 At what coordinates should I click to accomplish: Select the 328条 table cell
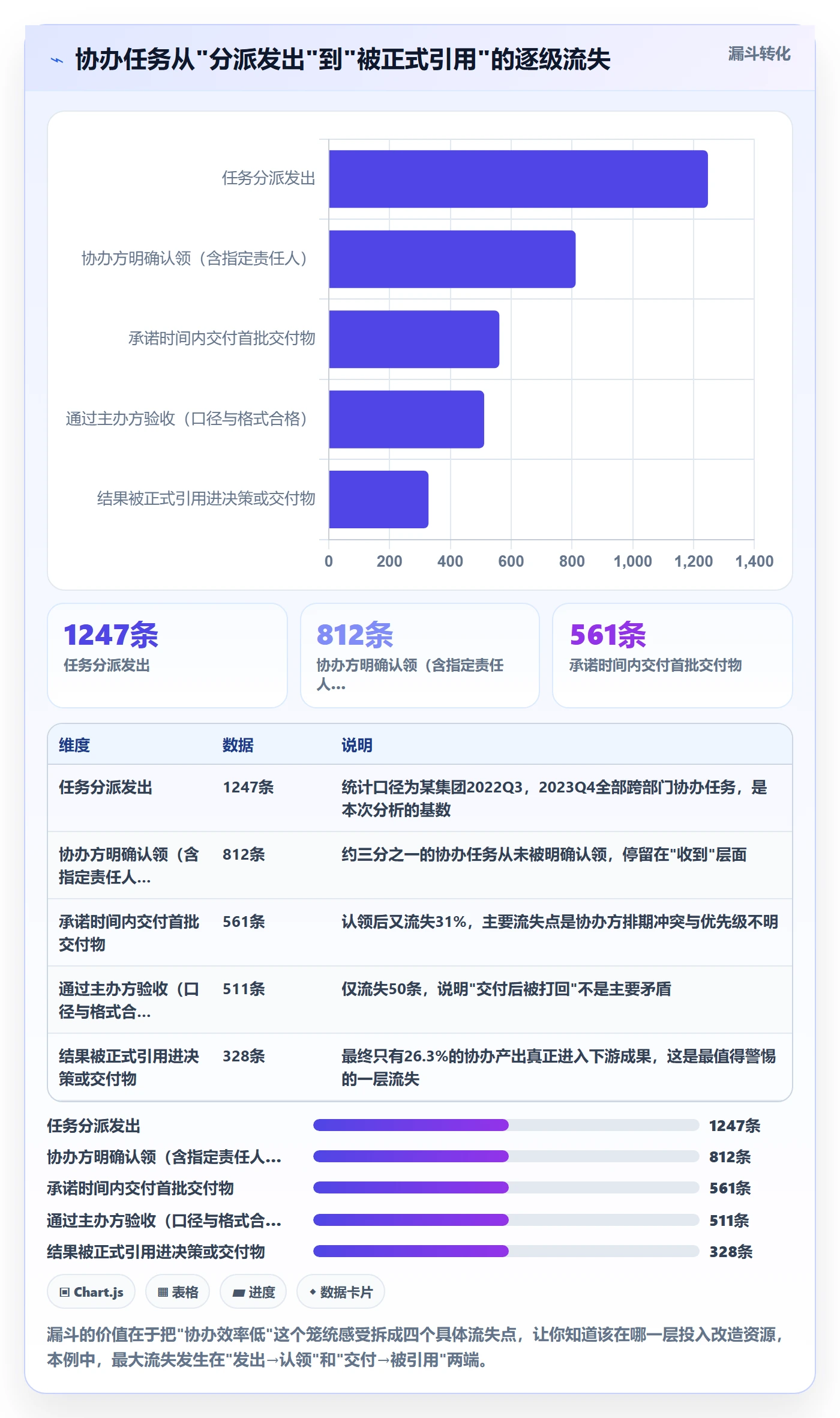(x=244, y=1056)
